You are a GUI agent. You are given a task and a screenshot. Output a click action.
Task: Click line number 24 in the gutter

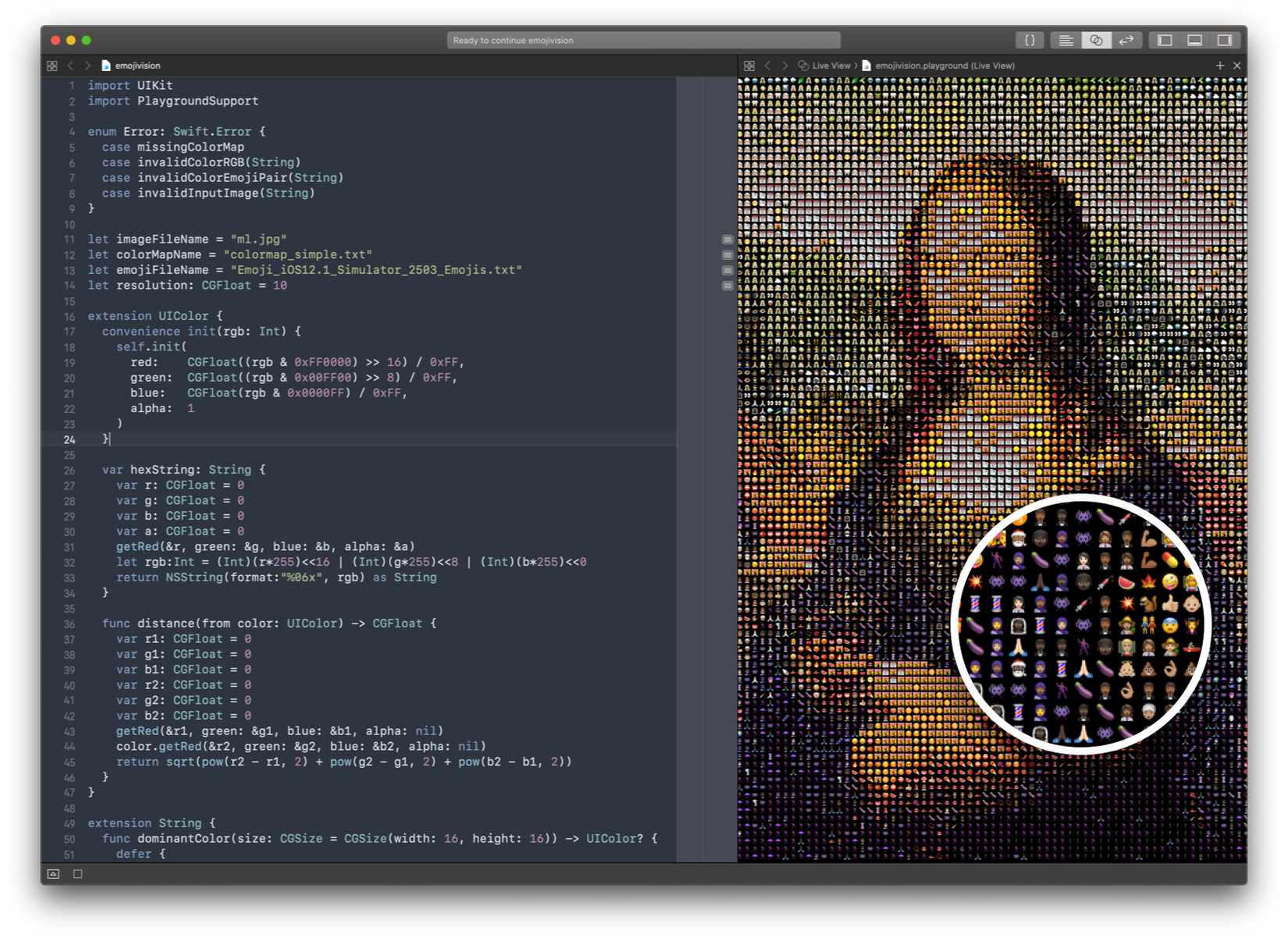point(69,440)
